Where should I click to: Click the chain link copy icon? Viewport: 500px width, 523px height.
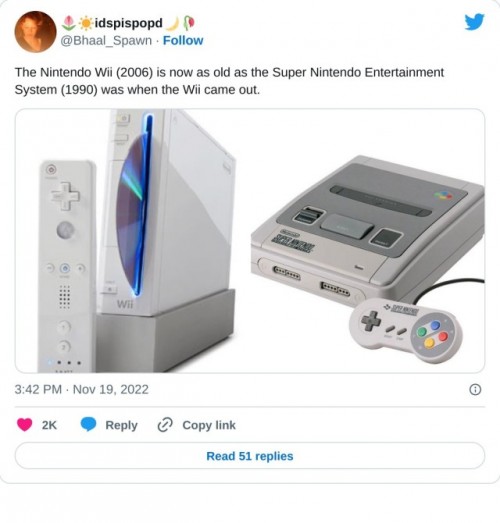(165, 425)
